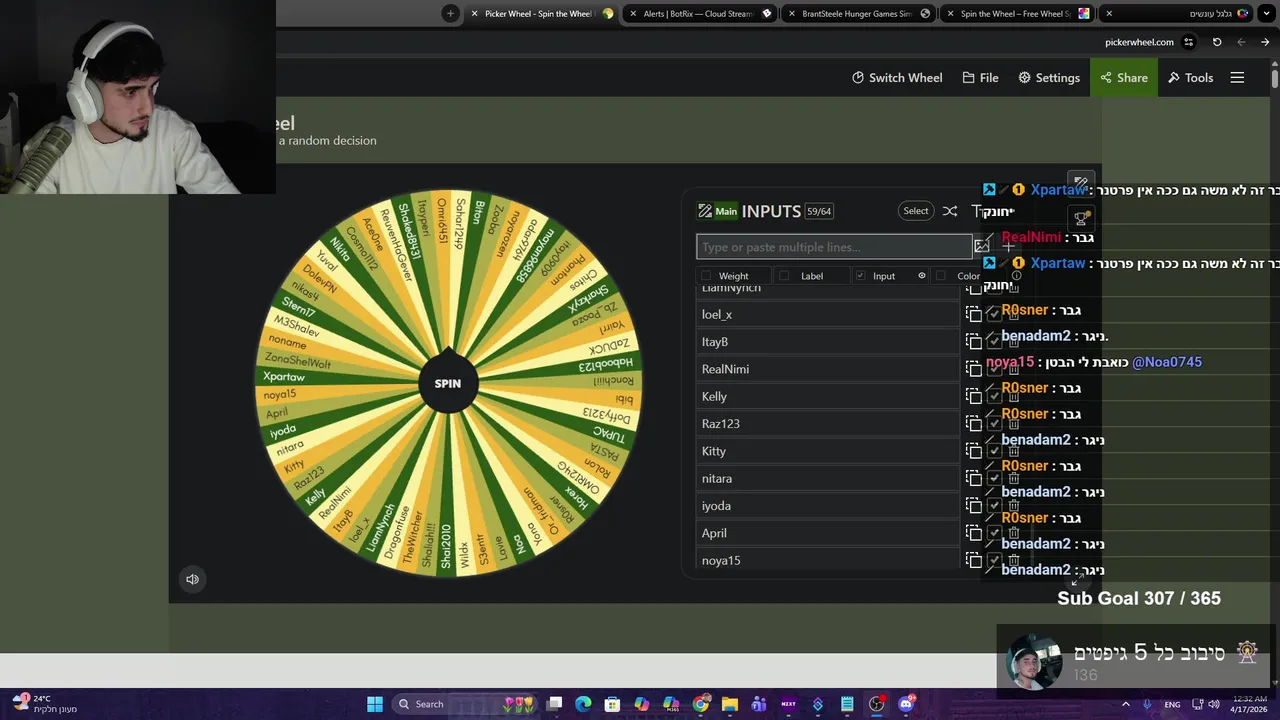The height and width of the screenshot is (720, 1280).
Task: Toggle the Input column checkbox
Action: [860, 276]
